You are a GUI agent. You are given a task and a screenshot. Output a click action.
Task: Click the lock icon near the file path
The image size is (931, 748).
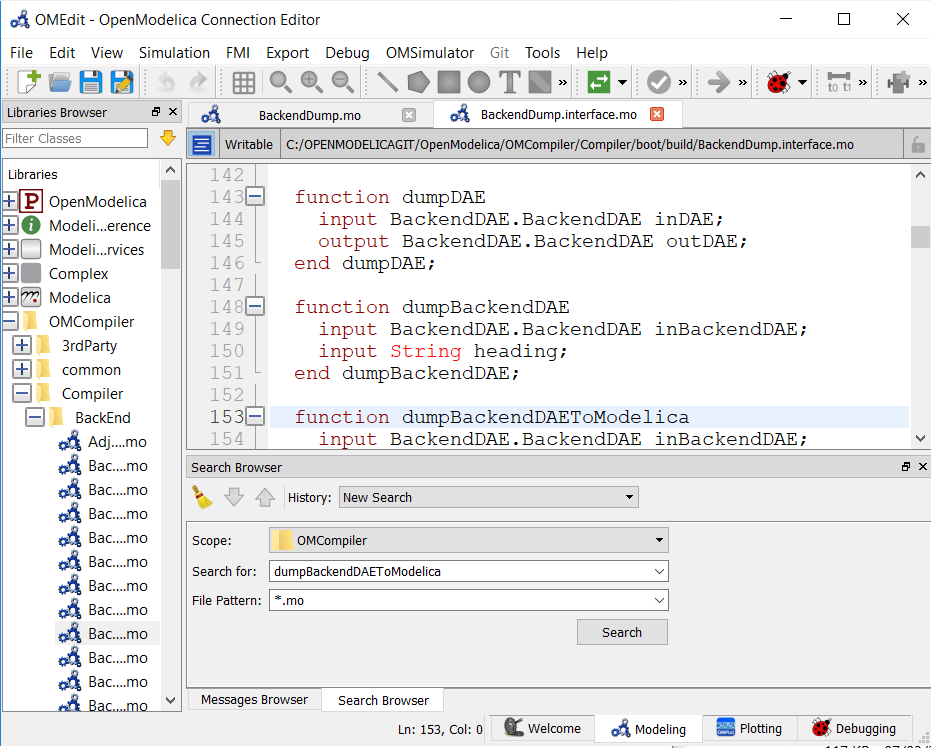point(918,143)
